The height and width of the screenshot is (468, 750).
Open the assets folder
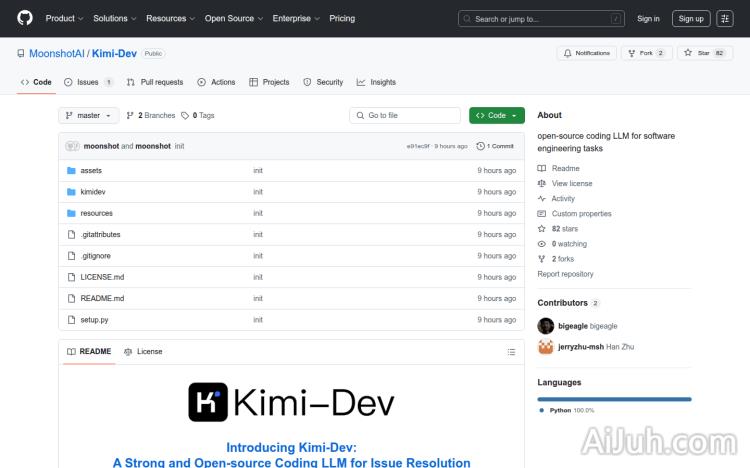click(91, 171)
